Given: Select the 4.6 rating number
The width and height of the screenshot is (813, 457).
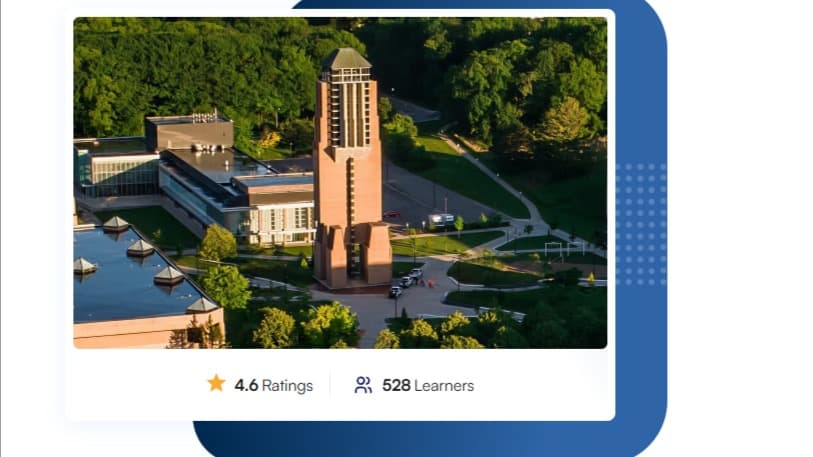Looking at the screenshot, I should (246, 385).
